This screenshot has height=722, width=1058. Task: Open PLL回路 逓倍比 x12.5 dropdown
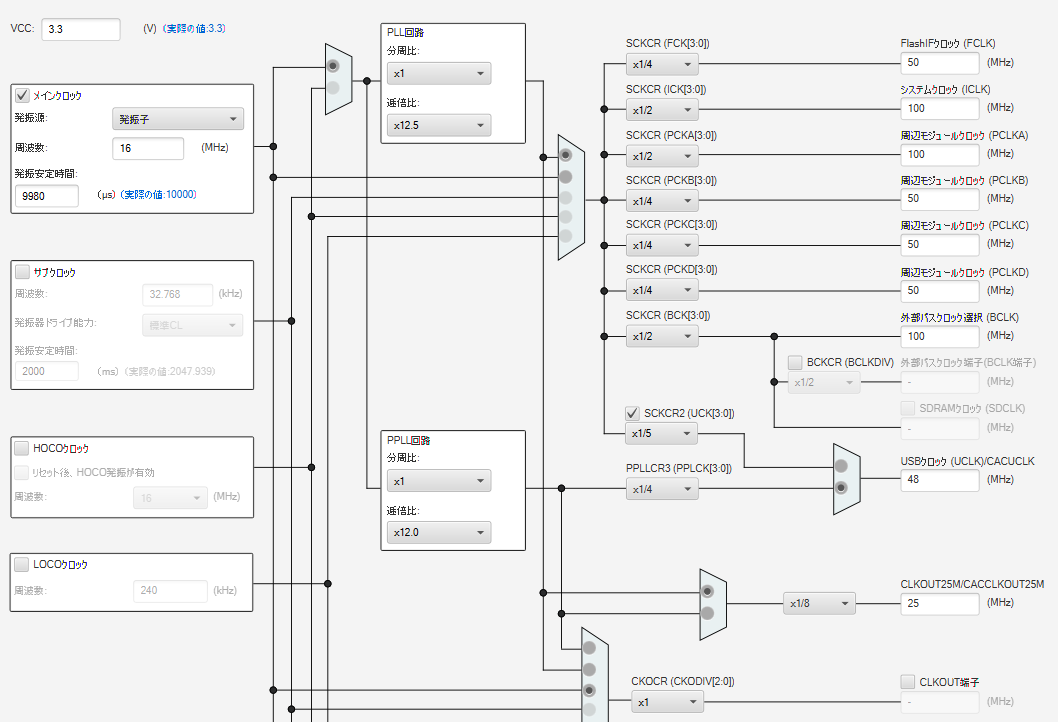[439, 126]
